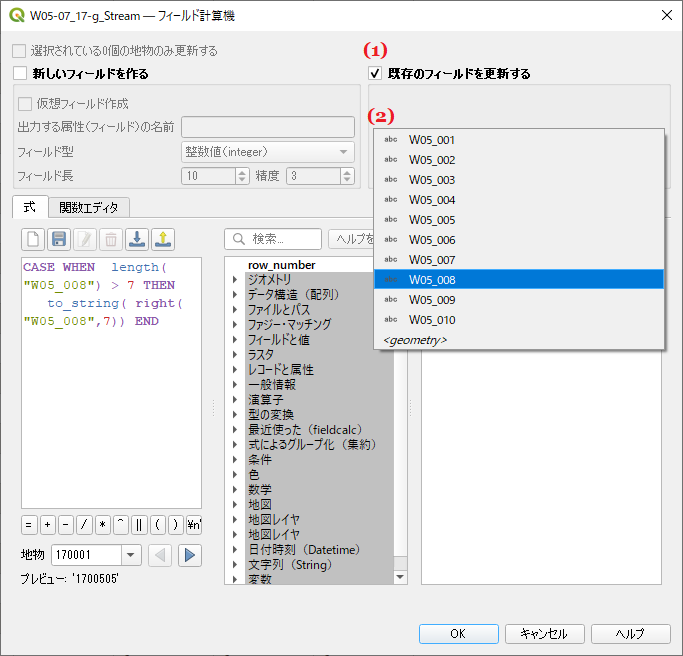Expand the ジオメトリ function group
The height and width of the screenshot is (656, 683).
pos(235,280)
